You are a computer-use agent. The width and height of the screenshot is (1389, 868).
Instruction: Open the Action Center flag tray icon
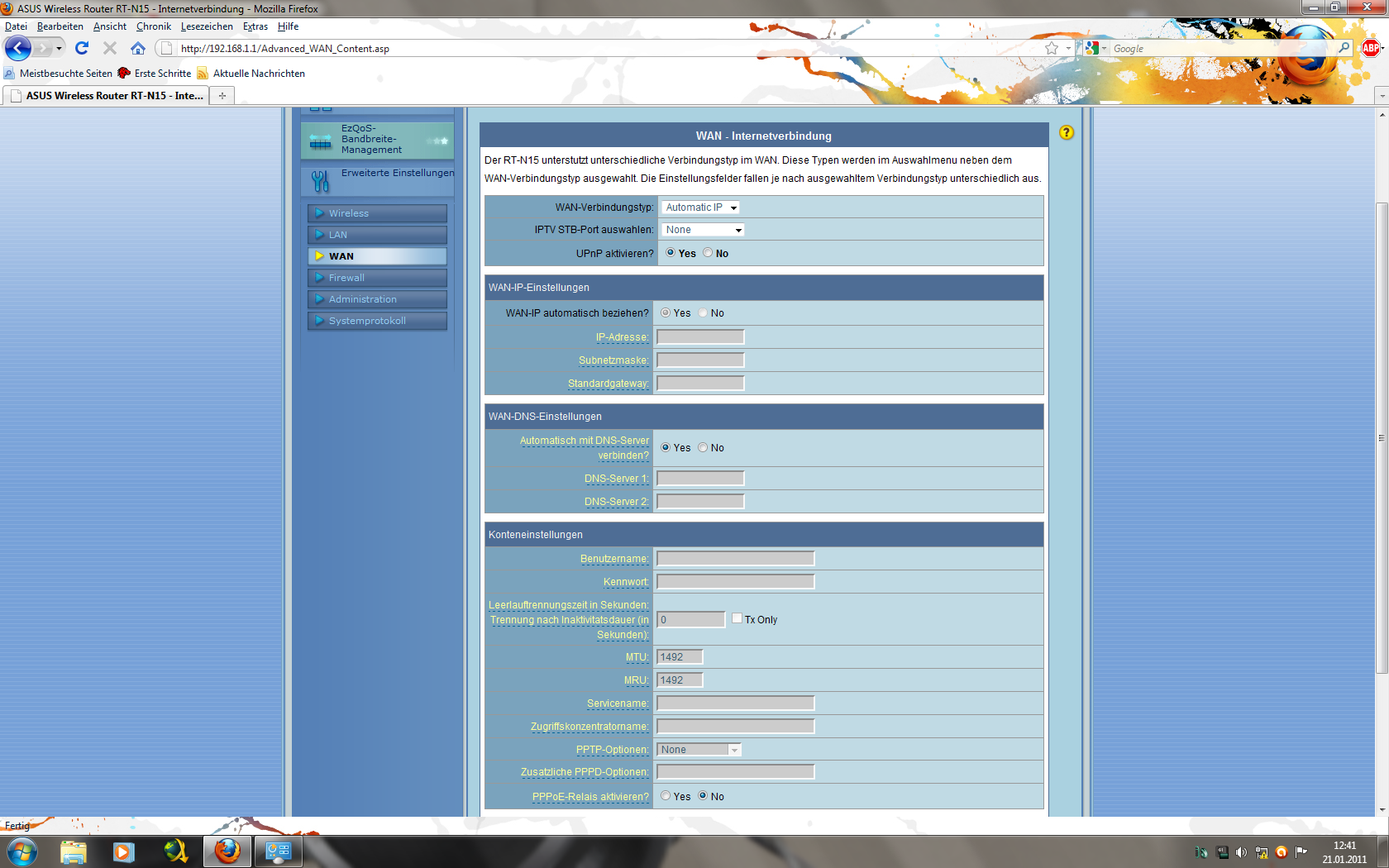click(x=1301, y=852)
